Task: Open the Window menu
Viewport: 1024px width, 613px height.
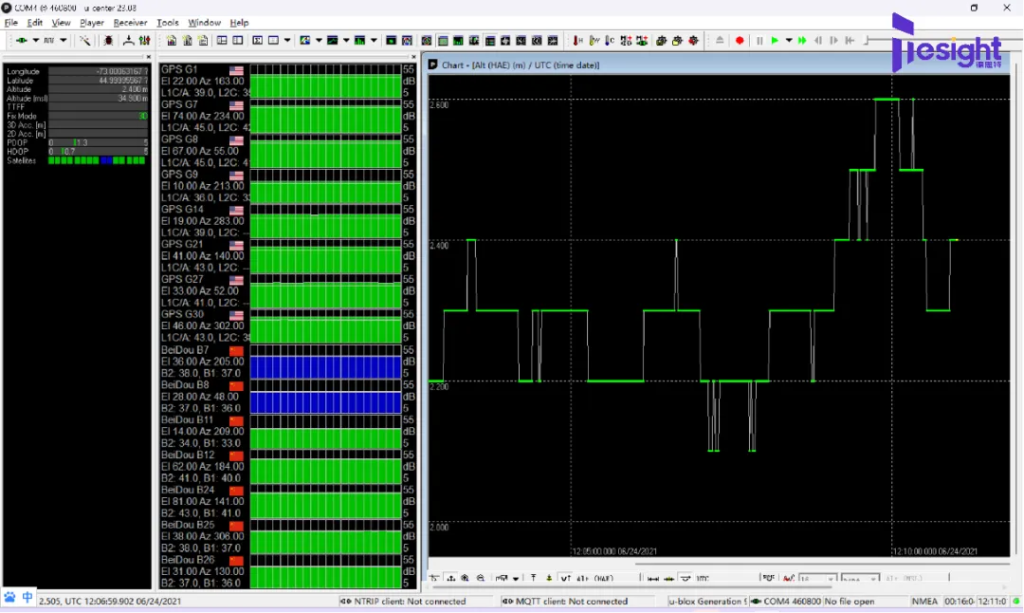Action: 204,23
